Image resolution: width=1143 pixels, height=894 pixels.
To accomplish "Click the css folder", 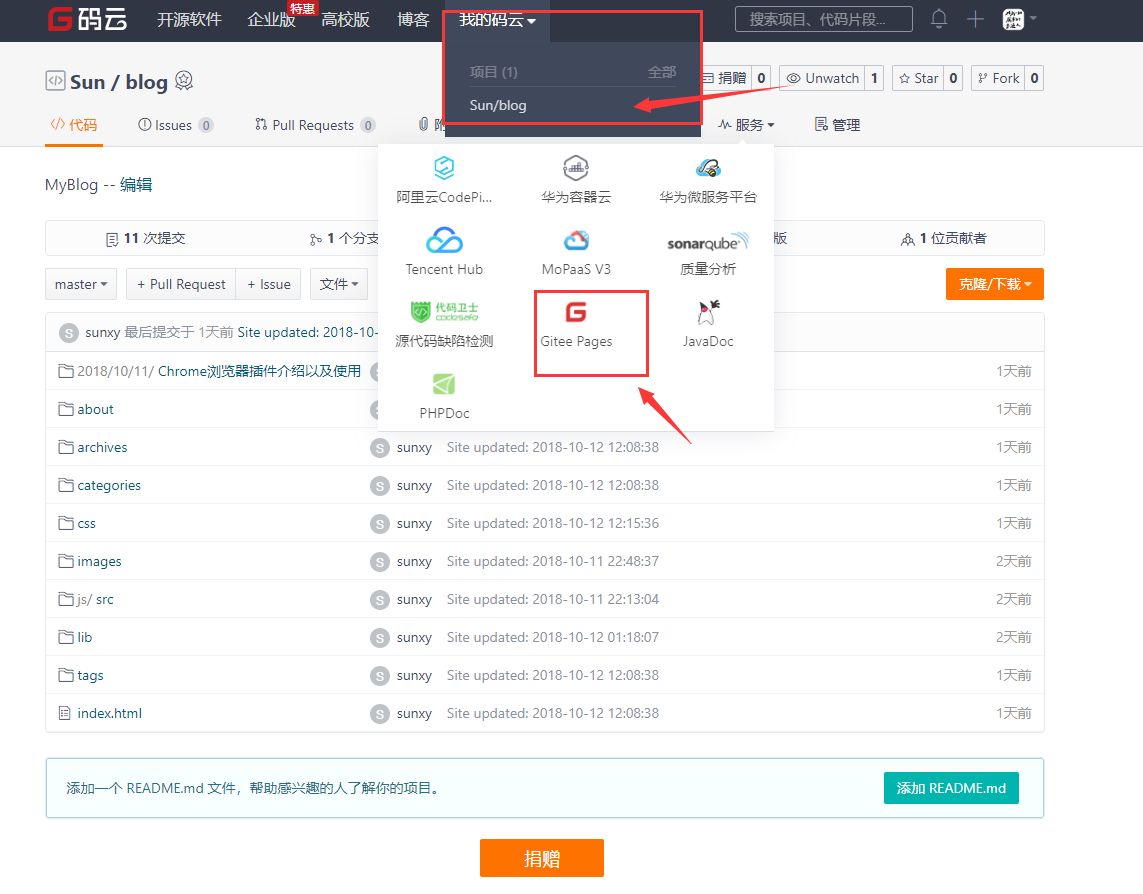I will tap(86, 524).
